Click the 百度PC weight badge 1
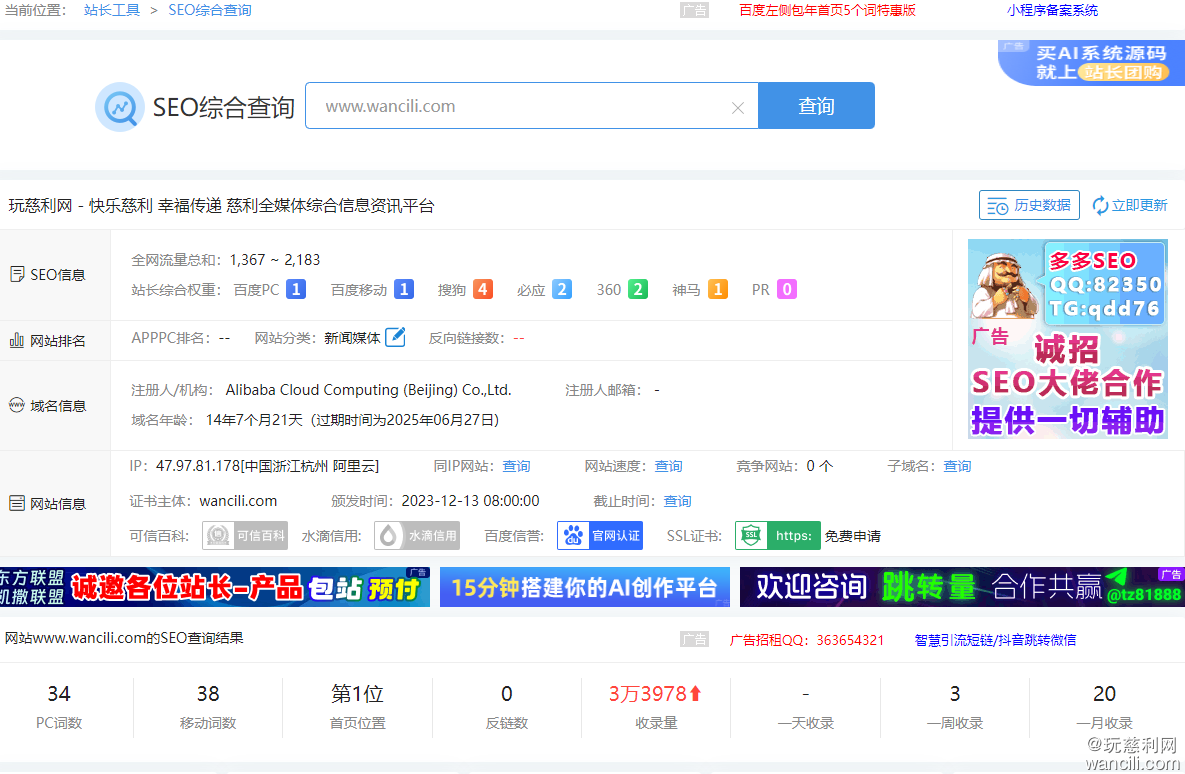The height and width of the screenshot is (774, 1185). [x=296, y=289]
